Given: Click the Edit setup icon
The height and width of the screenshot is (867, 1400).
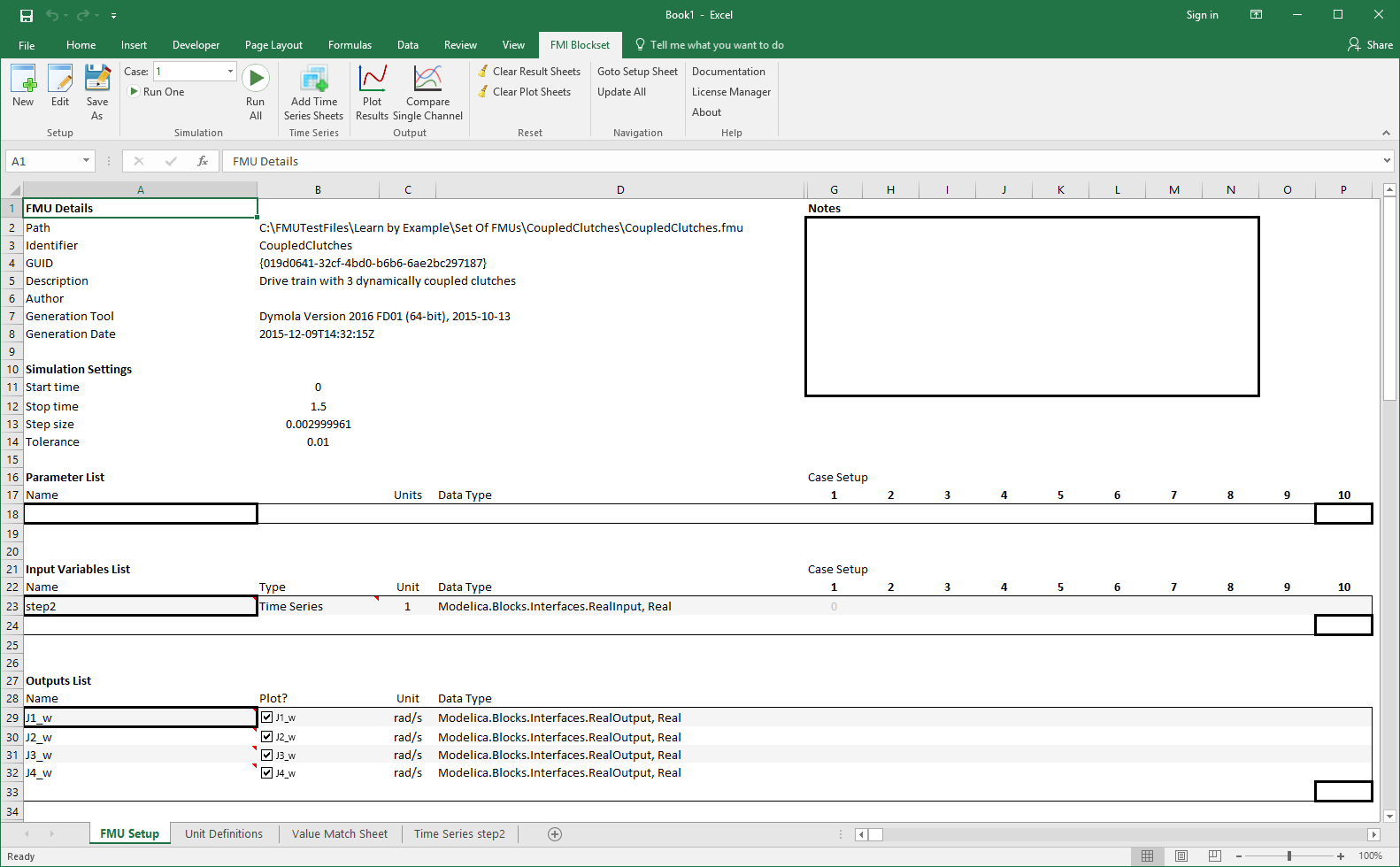Looking at the screenshot, I should (x=60, y=79).
